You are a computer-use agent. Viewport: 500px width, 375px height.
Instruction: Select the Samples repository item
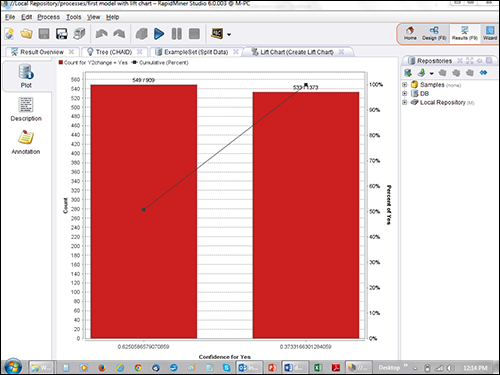coord(436,85)
